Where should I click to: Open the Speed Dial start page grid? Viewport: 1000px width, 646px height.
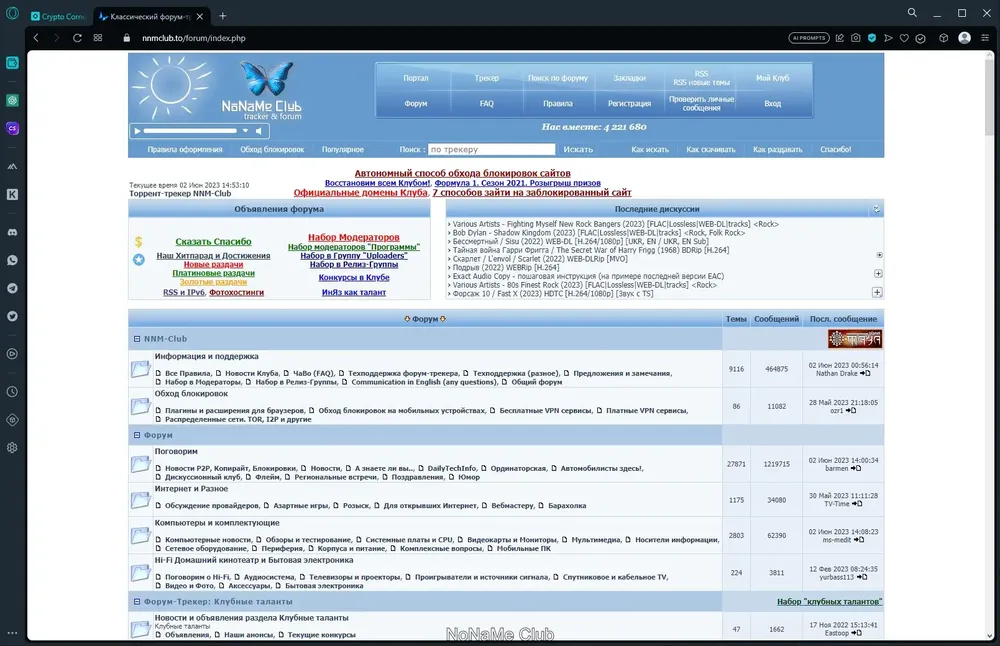tap(98, 38)
